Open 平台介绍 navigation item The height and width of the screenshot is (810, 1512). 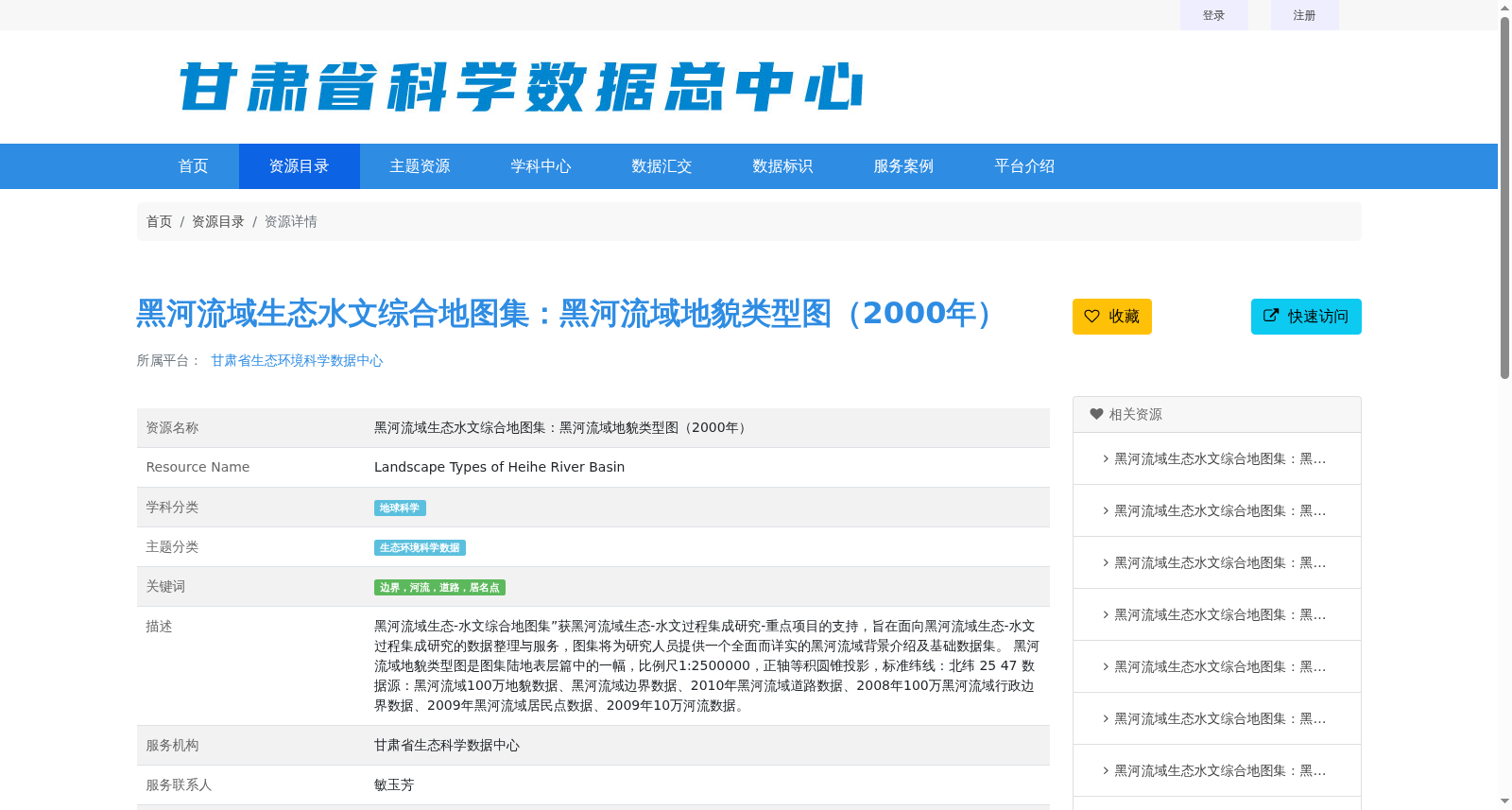tap(1025, 166)
